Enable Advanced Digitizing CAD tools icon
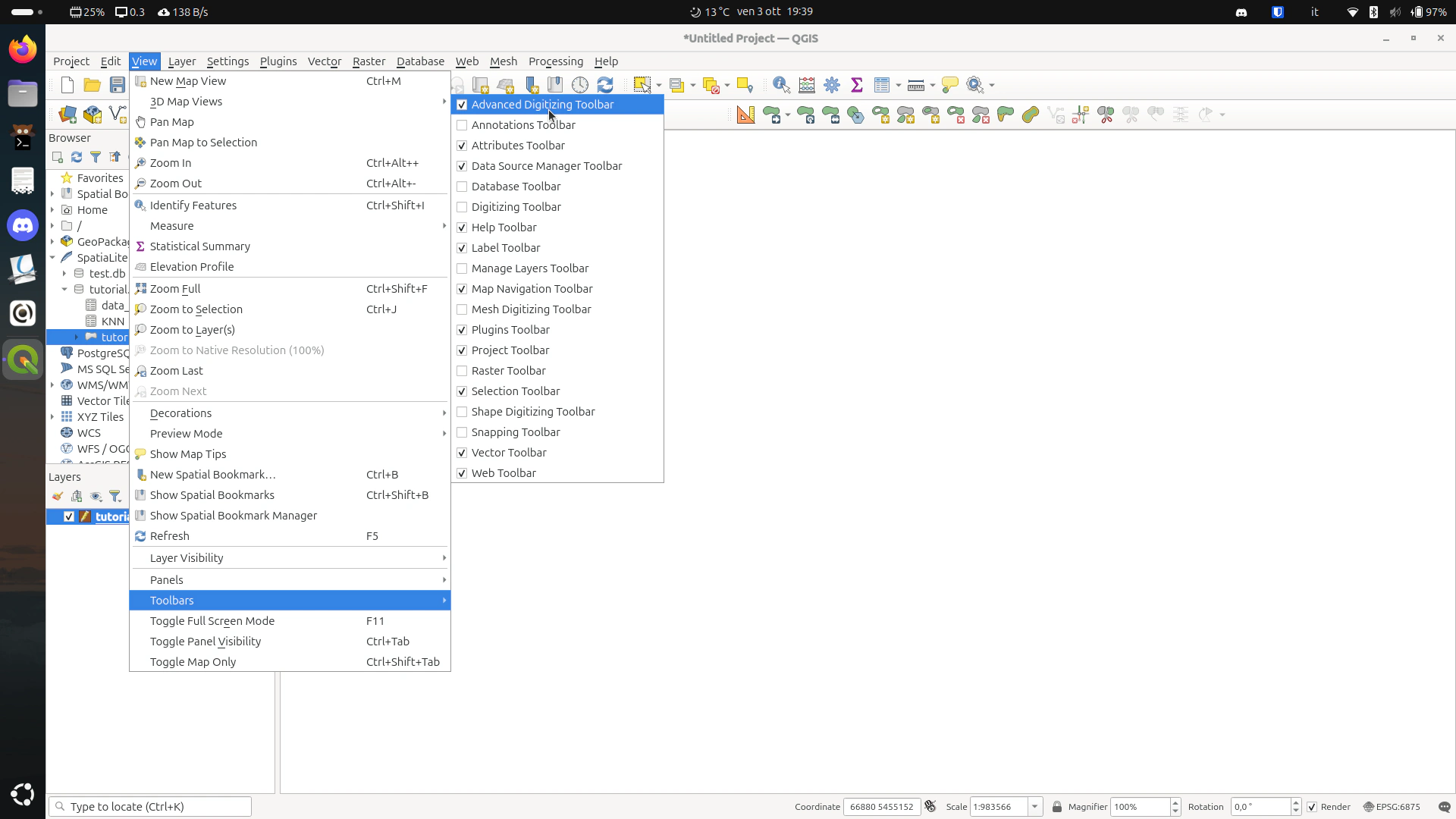Screen dimensions: 1456x819 [746, 115]
